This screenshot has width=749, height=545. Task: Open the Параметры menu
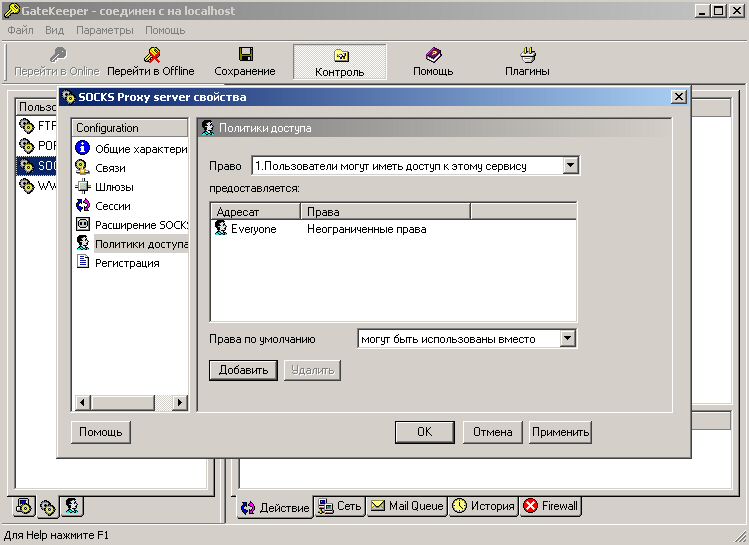[x=105, y=30]
